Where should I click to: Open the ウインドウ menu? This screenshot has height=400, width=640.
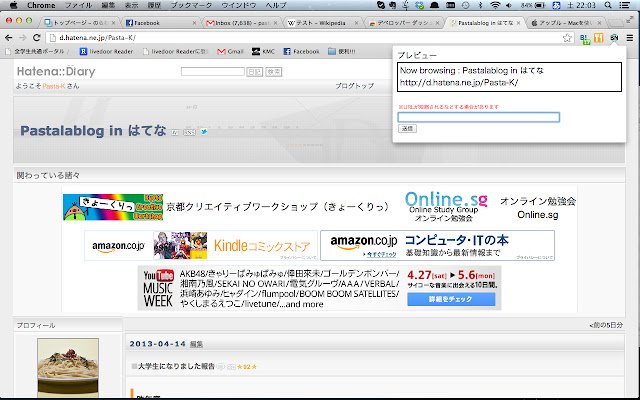(x=239, y=5)
